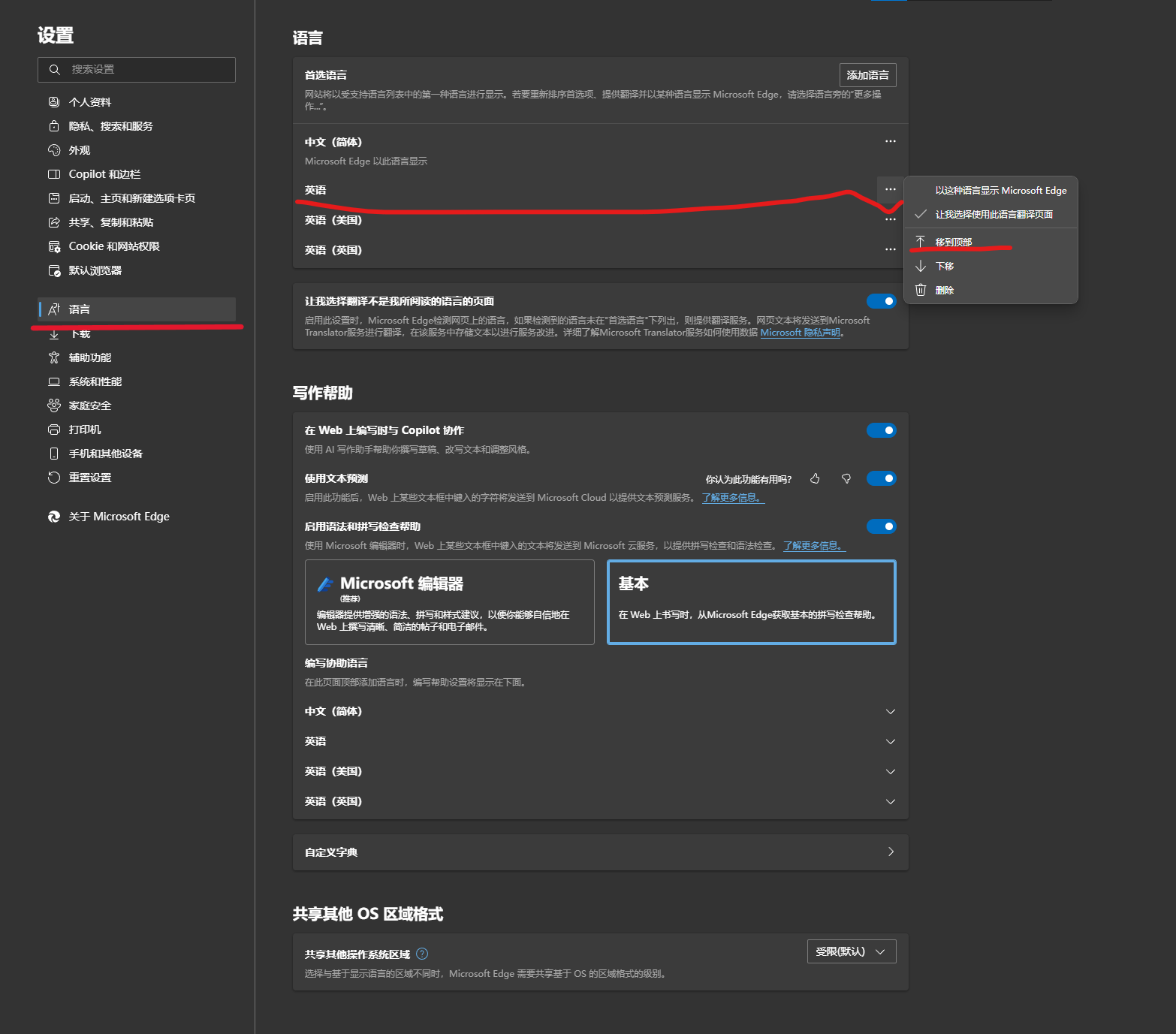
Task: Toggle 在 Web 上编写时与 Copilot 协作 switch
Action: 882,430
